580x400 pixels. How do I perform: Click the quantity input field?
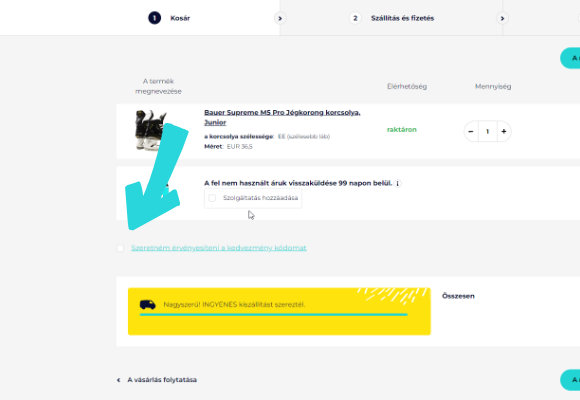[x=488, y=131]
